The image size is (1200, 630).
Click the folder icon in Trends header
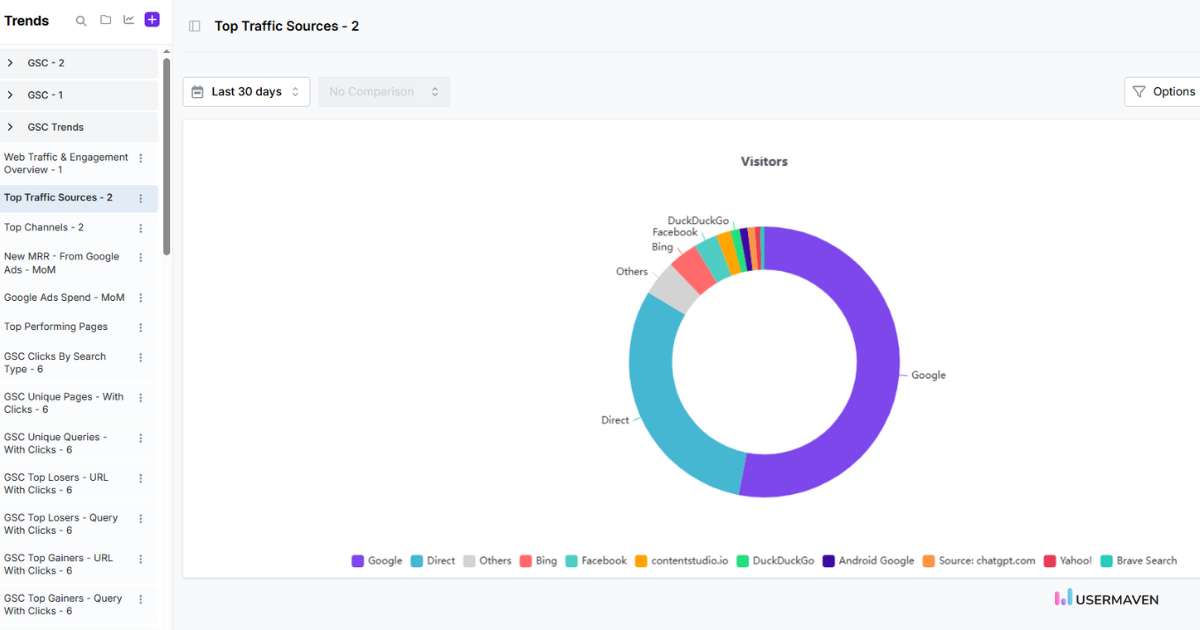coord(105,20)
